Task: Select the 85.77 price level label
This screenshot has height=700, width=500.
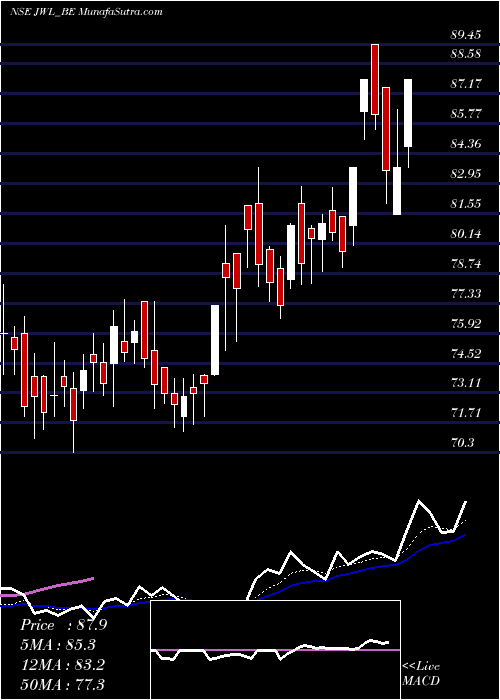Action: (x=466, y=113)
